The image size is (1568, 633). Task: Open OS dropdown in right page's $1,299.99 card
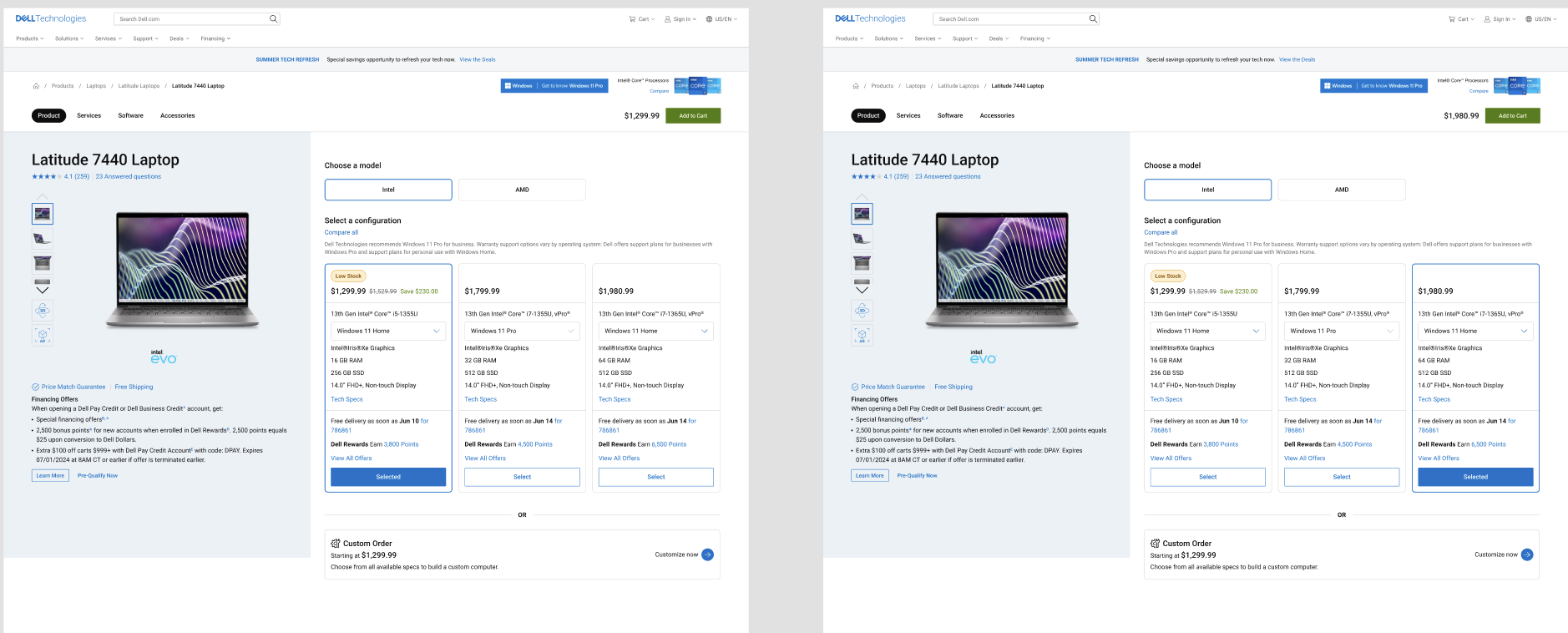1208,331
